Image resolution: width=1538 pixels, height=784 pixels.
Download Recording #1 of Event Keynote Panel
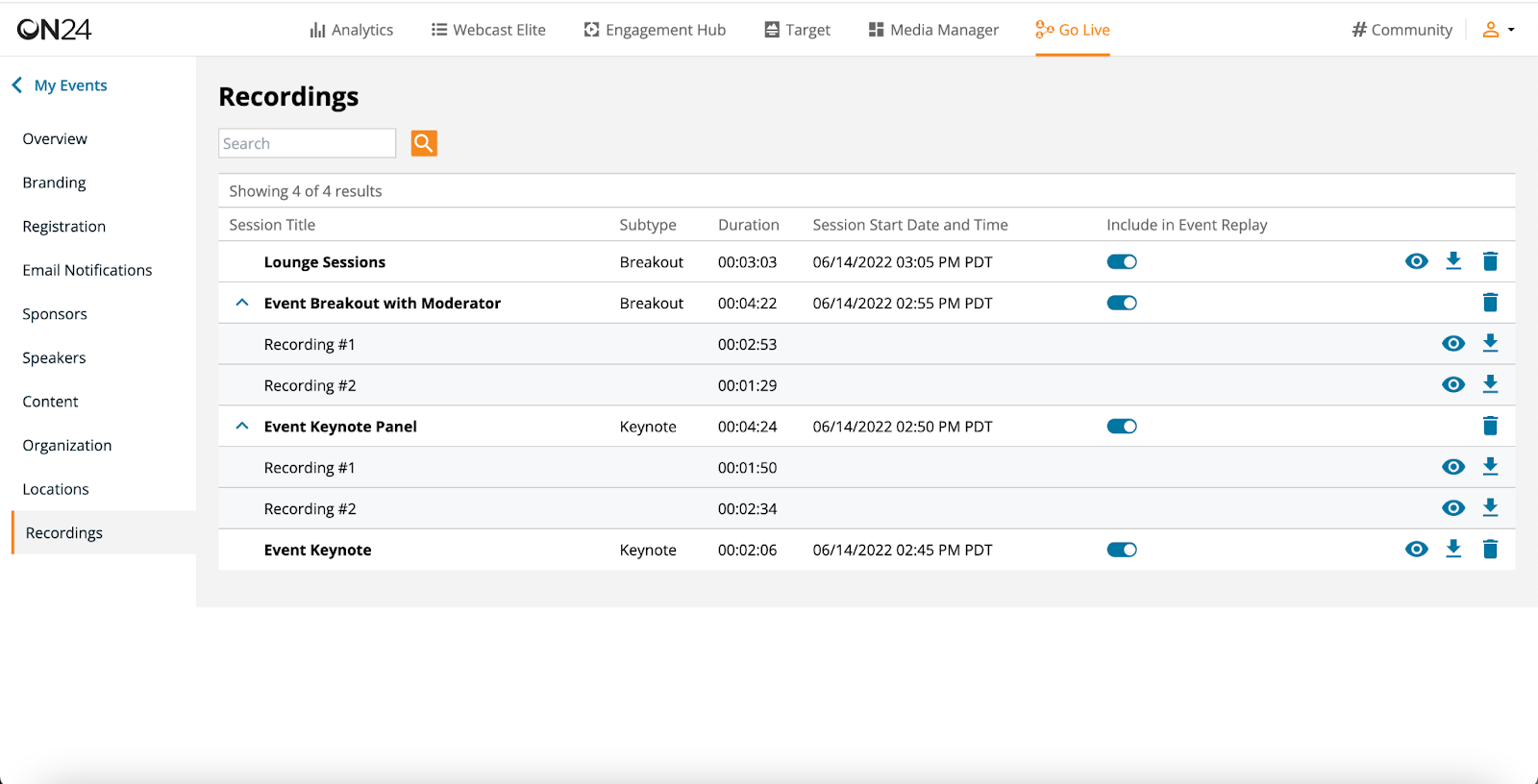(1490, 466)
